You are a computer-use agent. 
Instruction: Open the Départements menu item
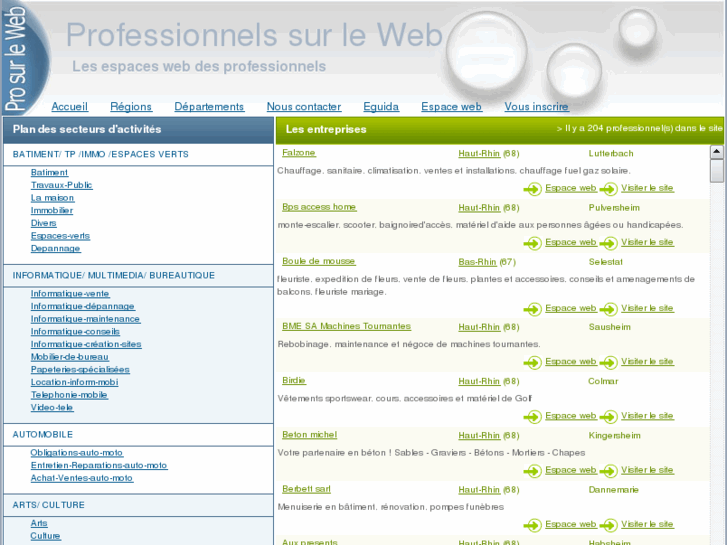pos(209,107)
